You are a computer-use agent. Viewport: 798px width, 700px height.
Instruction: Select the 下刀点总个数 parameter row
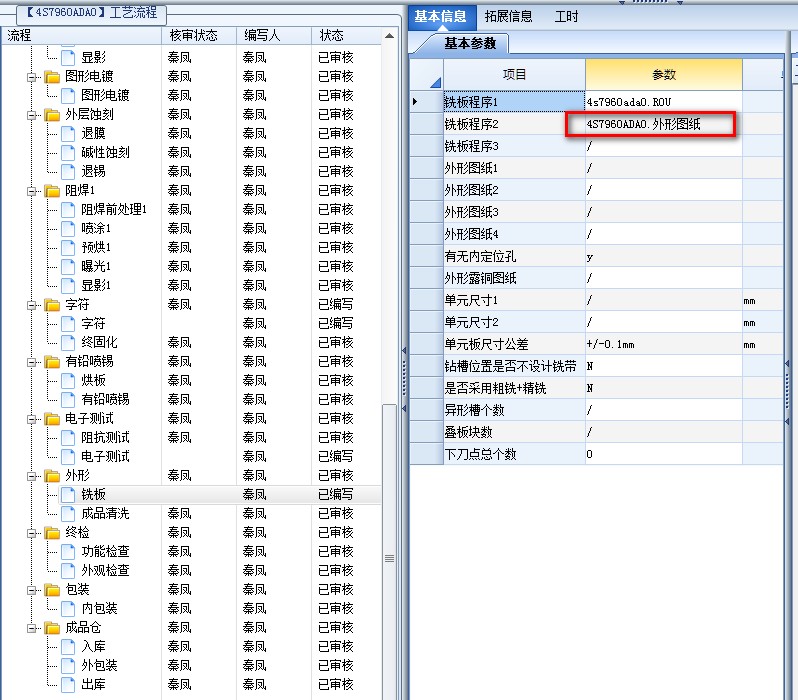click(596, 454)
